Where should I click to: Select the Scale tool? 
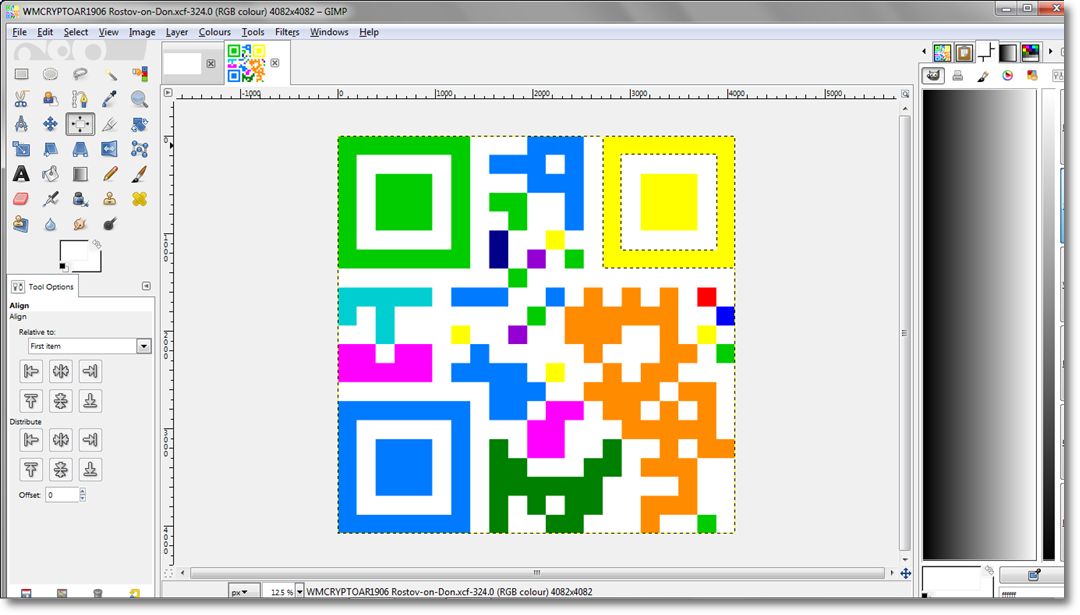[x=21, y=149]
